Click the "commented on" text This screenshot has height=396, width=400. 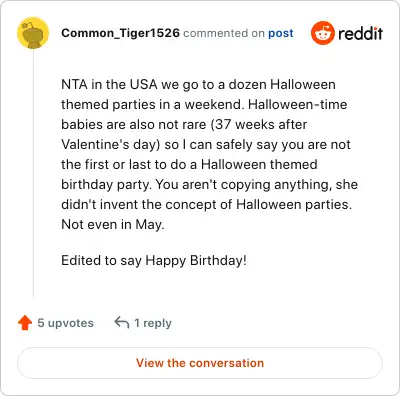224,33
